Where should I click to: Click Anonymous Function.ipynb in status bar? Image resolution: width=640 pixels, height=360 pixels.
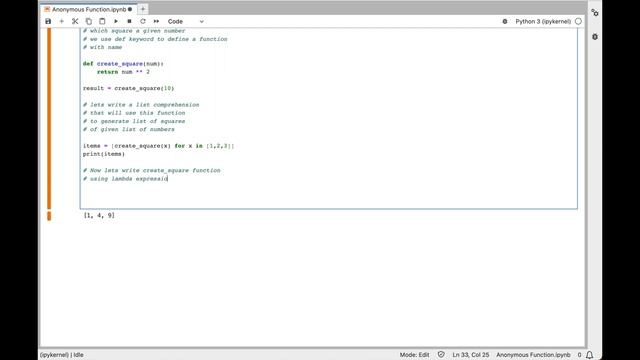(533, 355)
